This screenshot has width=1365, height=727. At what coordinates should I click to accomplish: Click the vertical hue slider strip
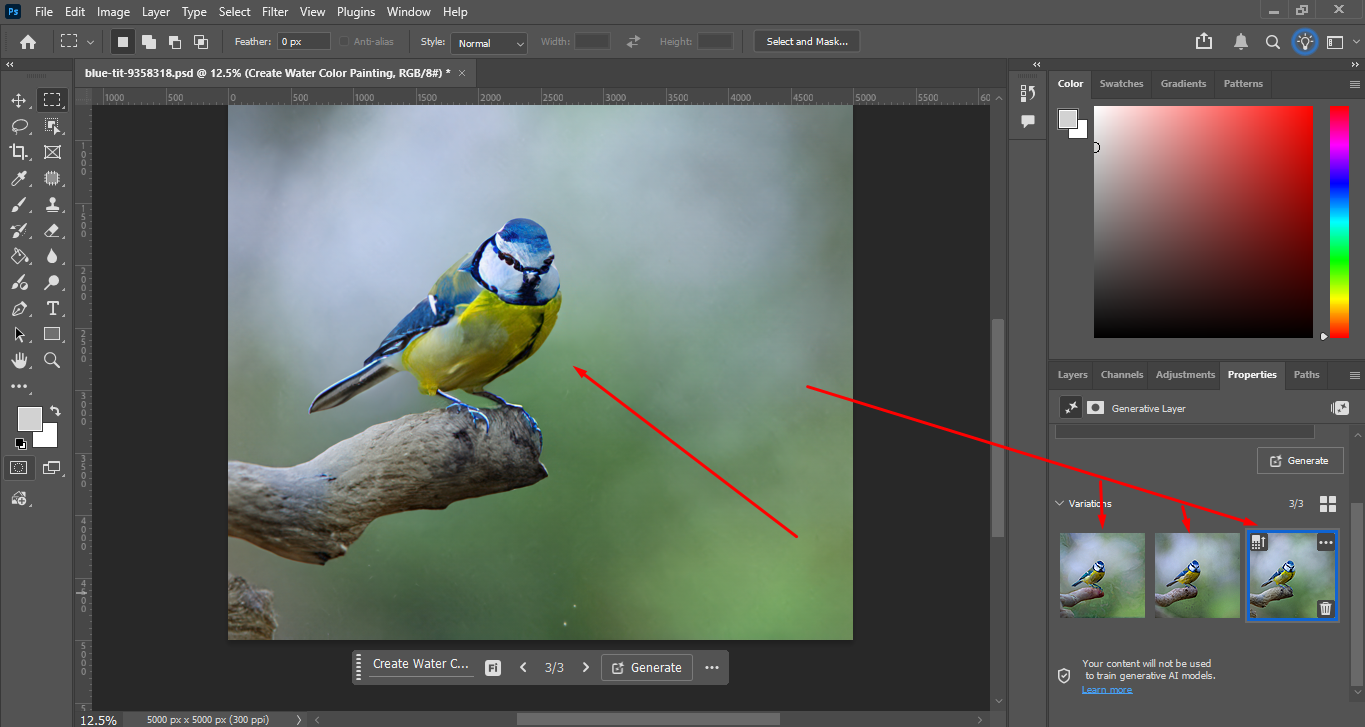(1338, 220)
